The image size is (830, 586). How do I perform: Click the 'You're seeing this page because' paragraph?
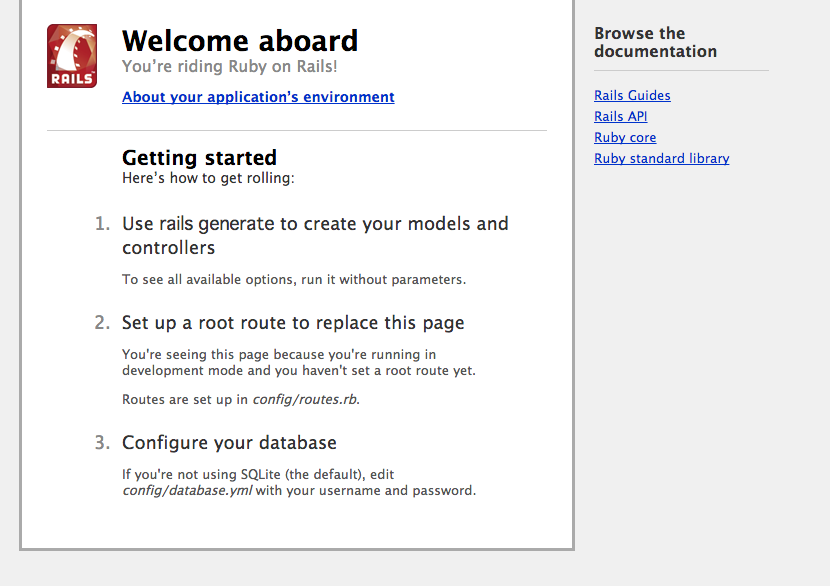(299, 363)
